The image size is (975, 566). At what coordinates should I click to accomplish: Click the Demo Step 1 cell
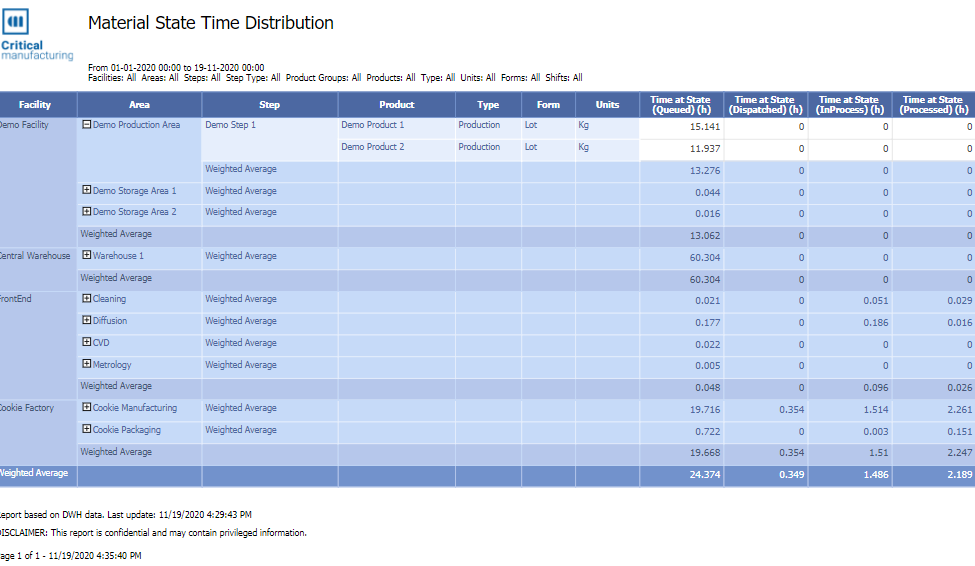(231, 126)
